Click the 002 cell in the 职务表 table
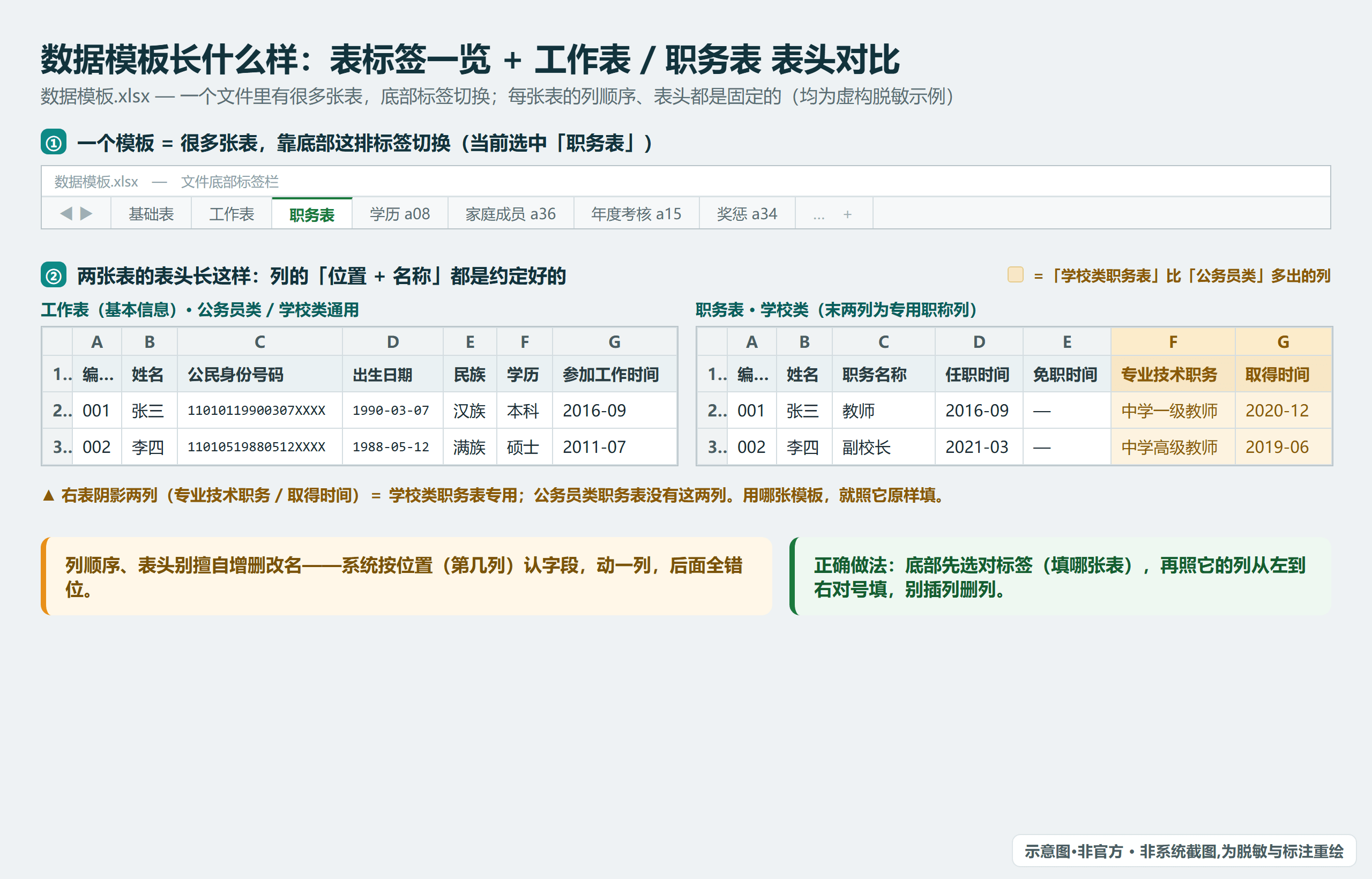 751,447
